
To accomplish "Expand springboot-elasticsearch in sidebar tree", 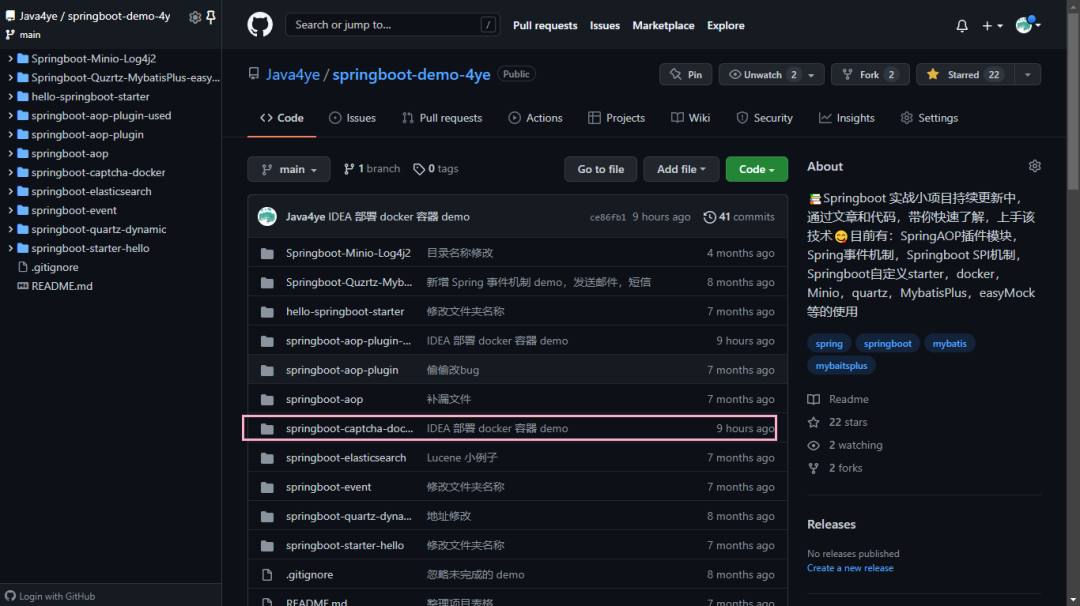I will [10, 191].
